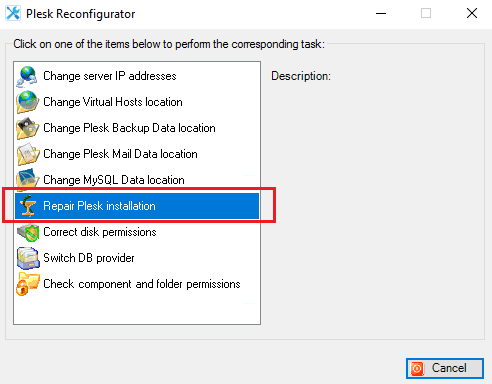Click the Cancel button

445,368
